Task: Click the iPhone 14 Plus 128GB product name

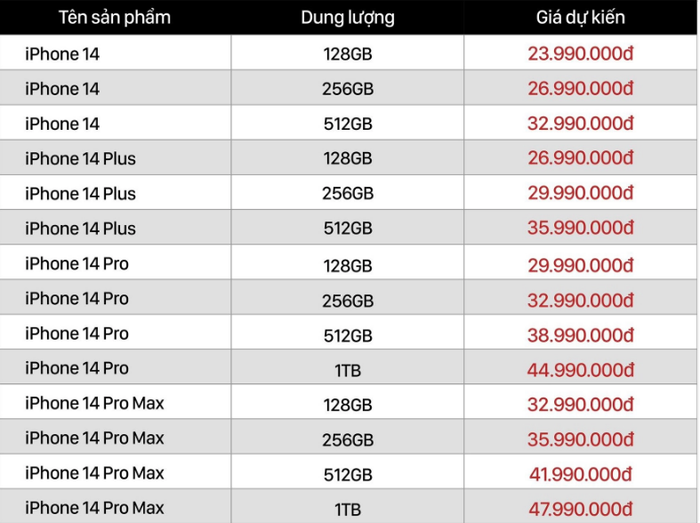Action: pos(80,158)
